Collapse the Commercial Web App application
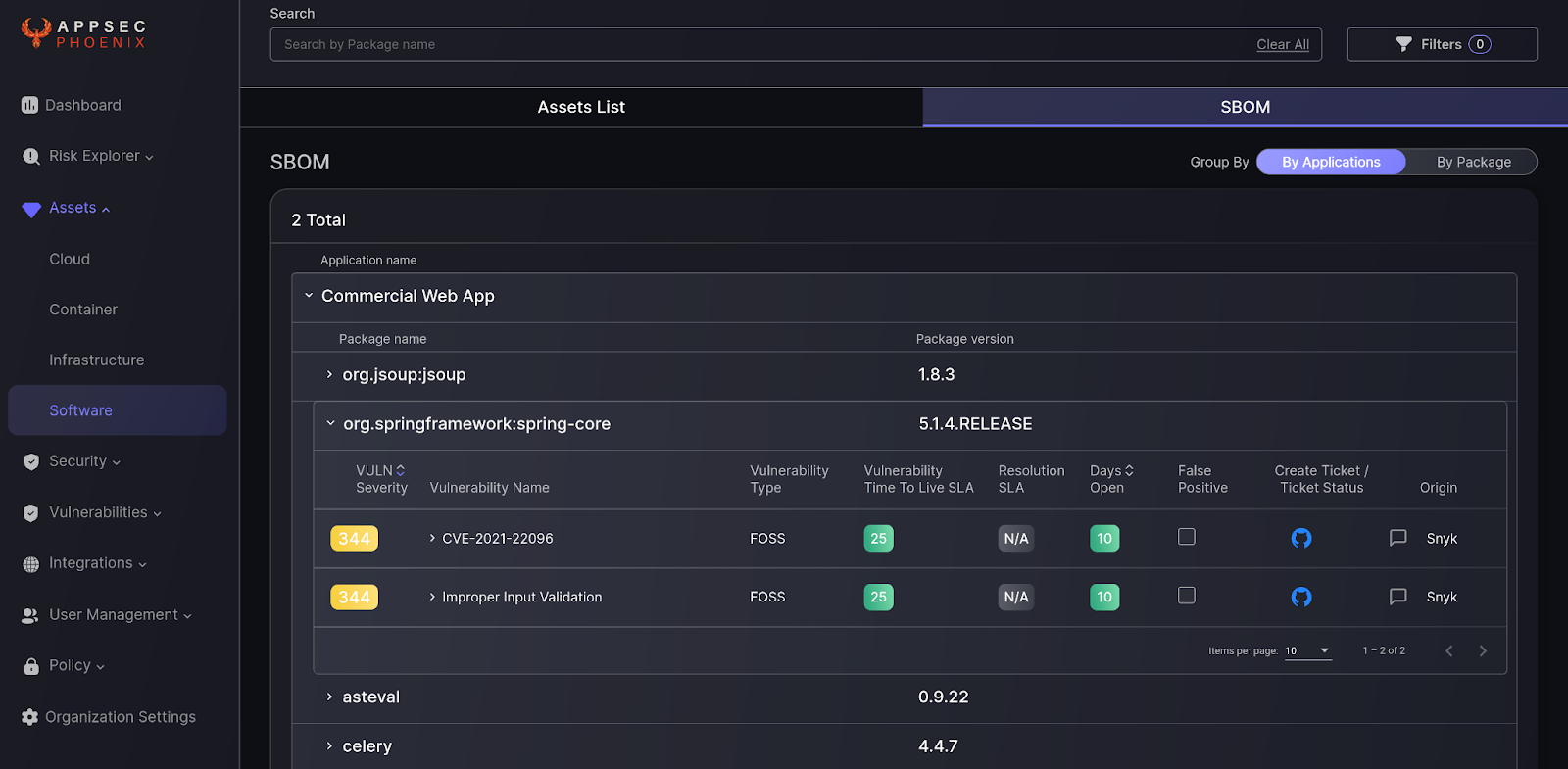The width and height of the screenshot is (1568, 769). (309, 296)
